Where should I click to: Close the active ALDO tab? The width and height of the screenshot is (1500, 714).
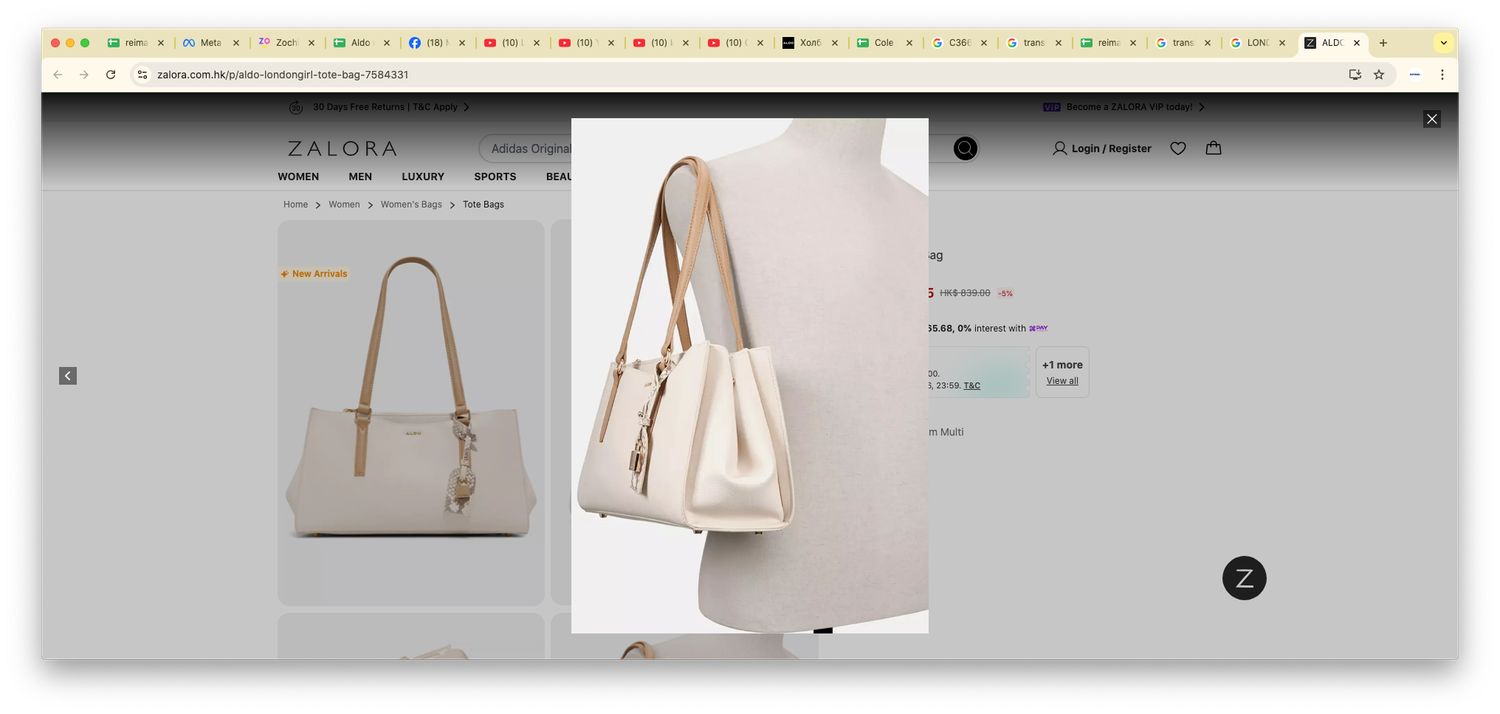(1357, 43)
